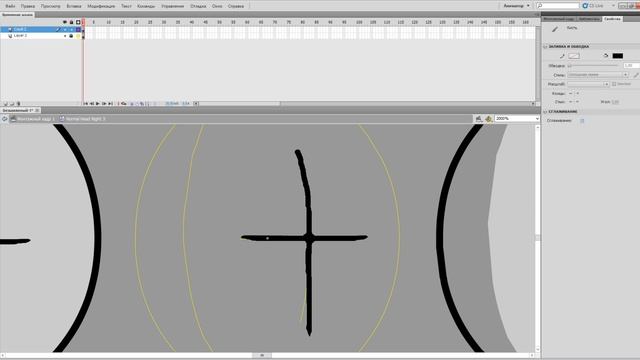Go to first frame playback button

click(x=86, y=104)
